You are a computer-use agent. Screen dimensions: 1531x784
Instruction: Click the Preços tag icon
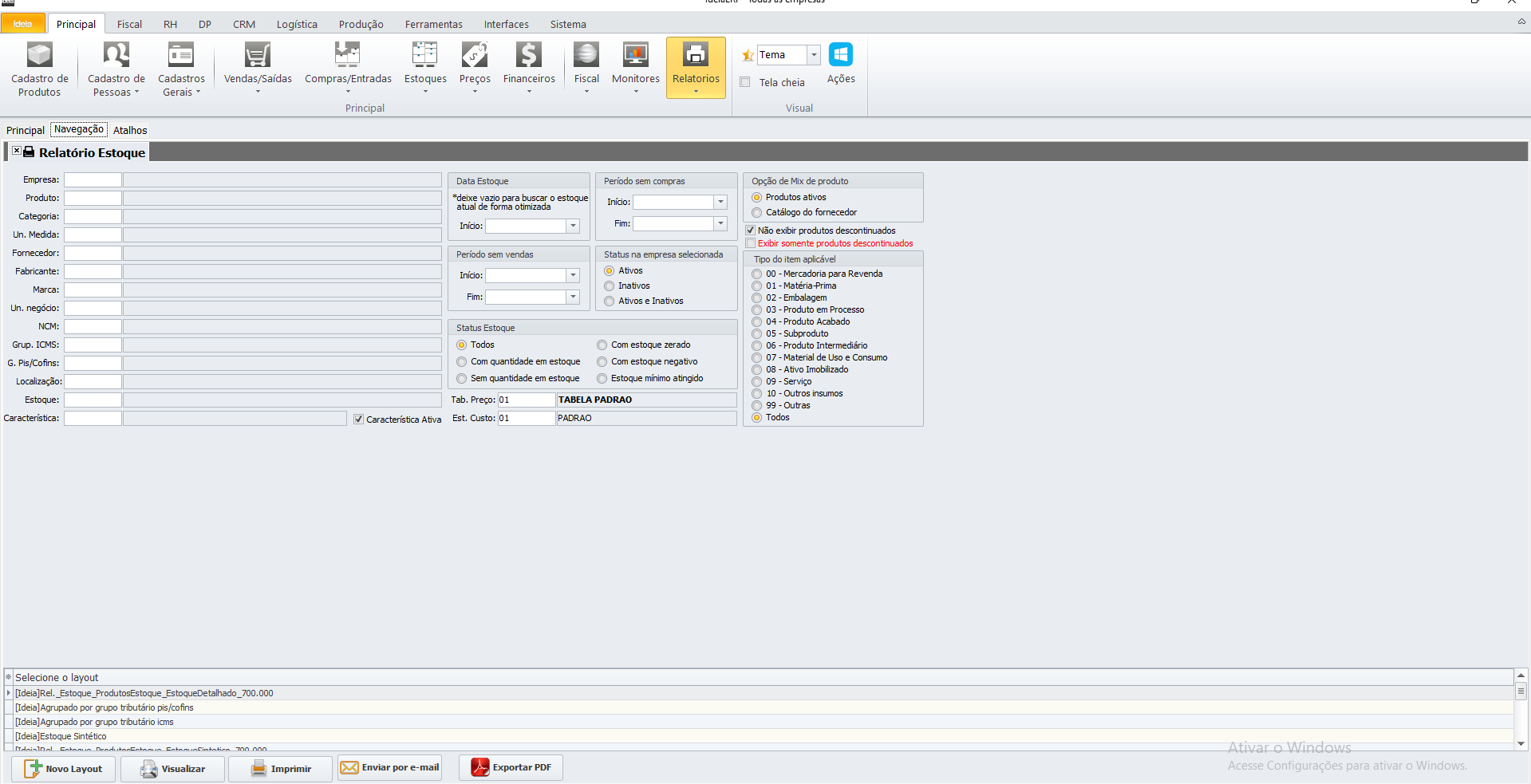point(474,56)
